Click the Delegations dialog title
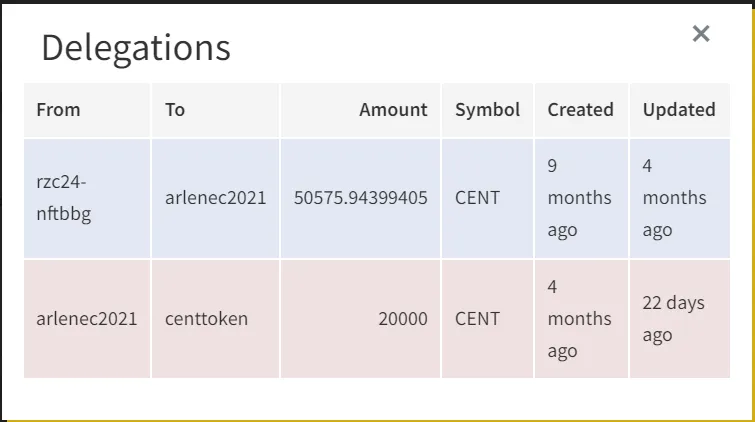 point(136,48)
